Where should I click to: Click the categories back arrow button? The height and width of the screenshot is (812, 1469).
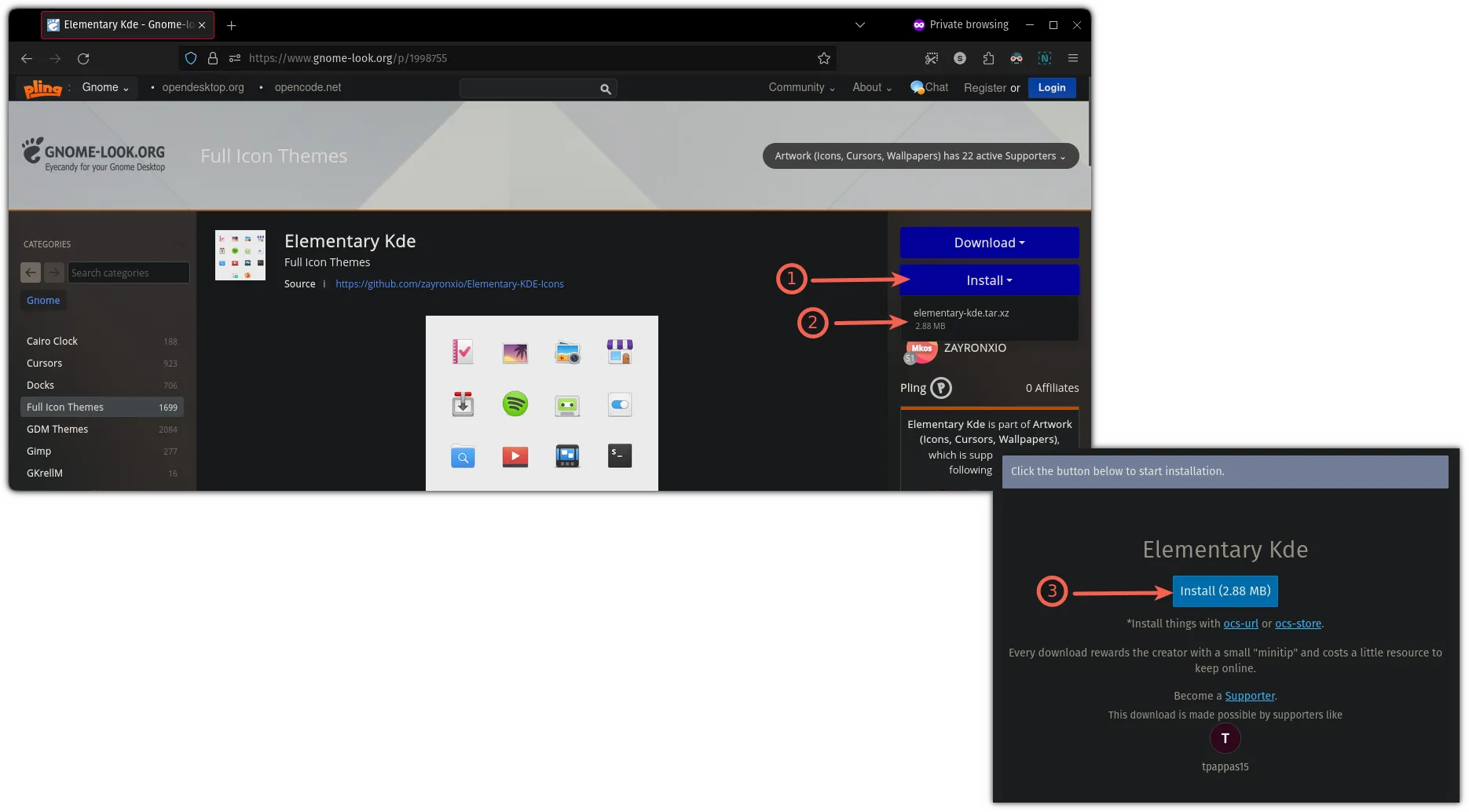31,272
